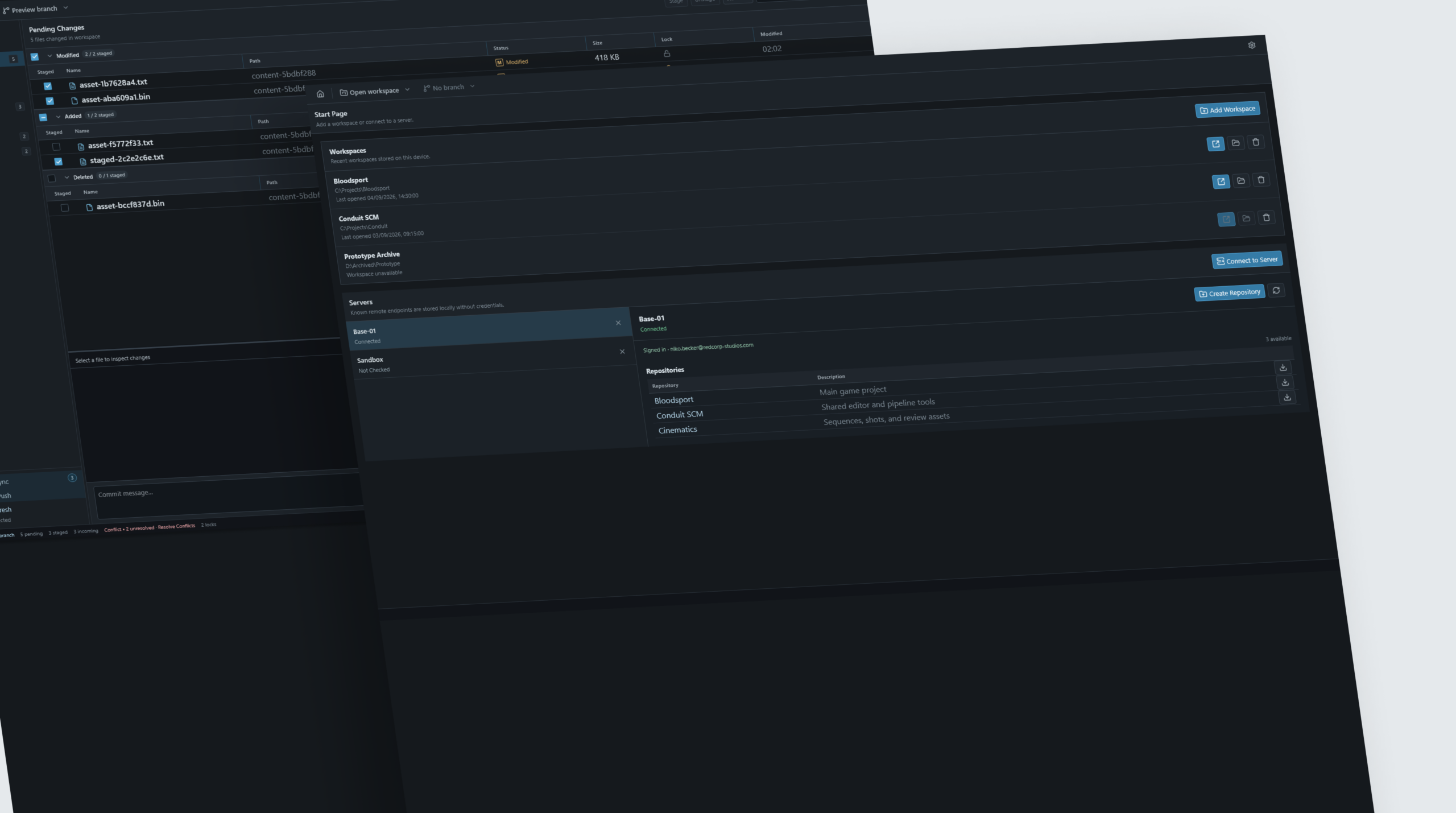Click the file icon beside asset-aba609a1.bin

(75, 101)
